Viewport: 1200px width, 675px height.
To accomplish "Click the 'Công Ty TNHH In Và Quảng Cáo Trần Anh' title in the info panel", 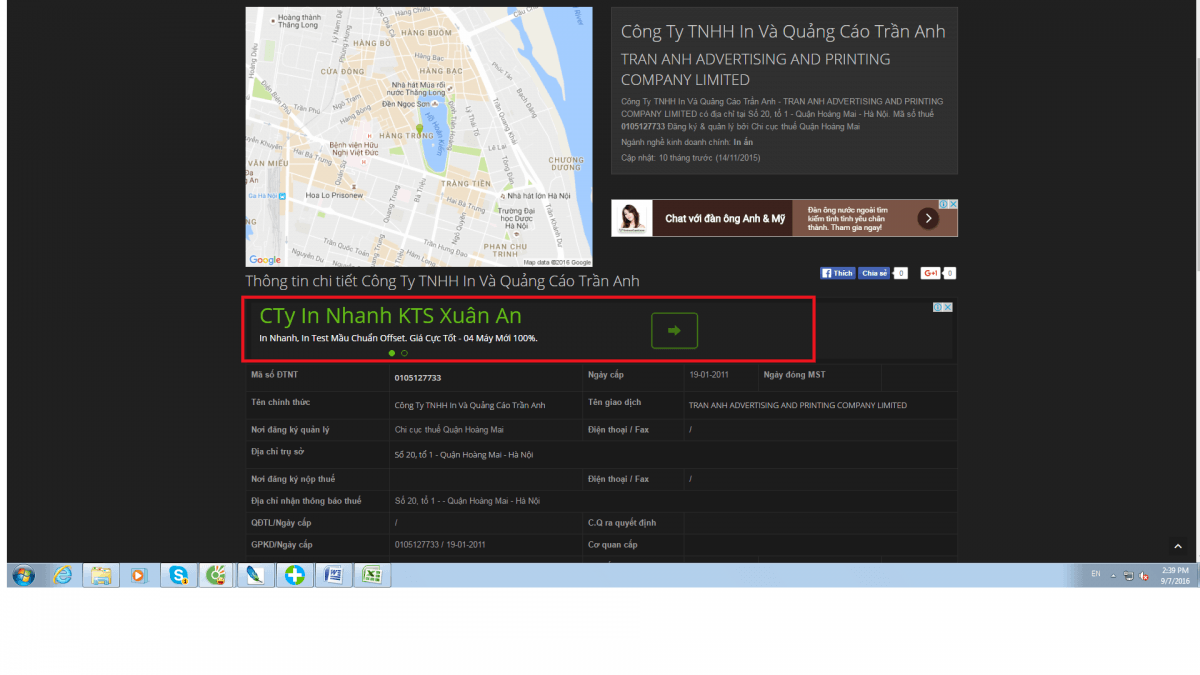I will click(x=783, y=32).
